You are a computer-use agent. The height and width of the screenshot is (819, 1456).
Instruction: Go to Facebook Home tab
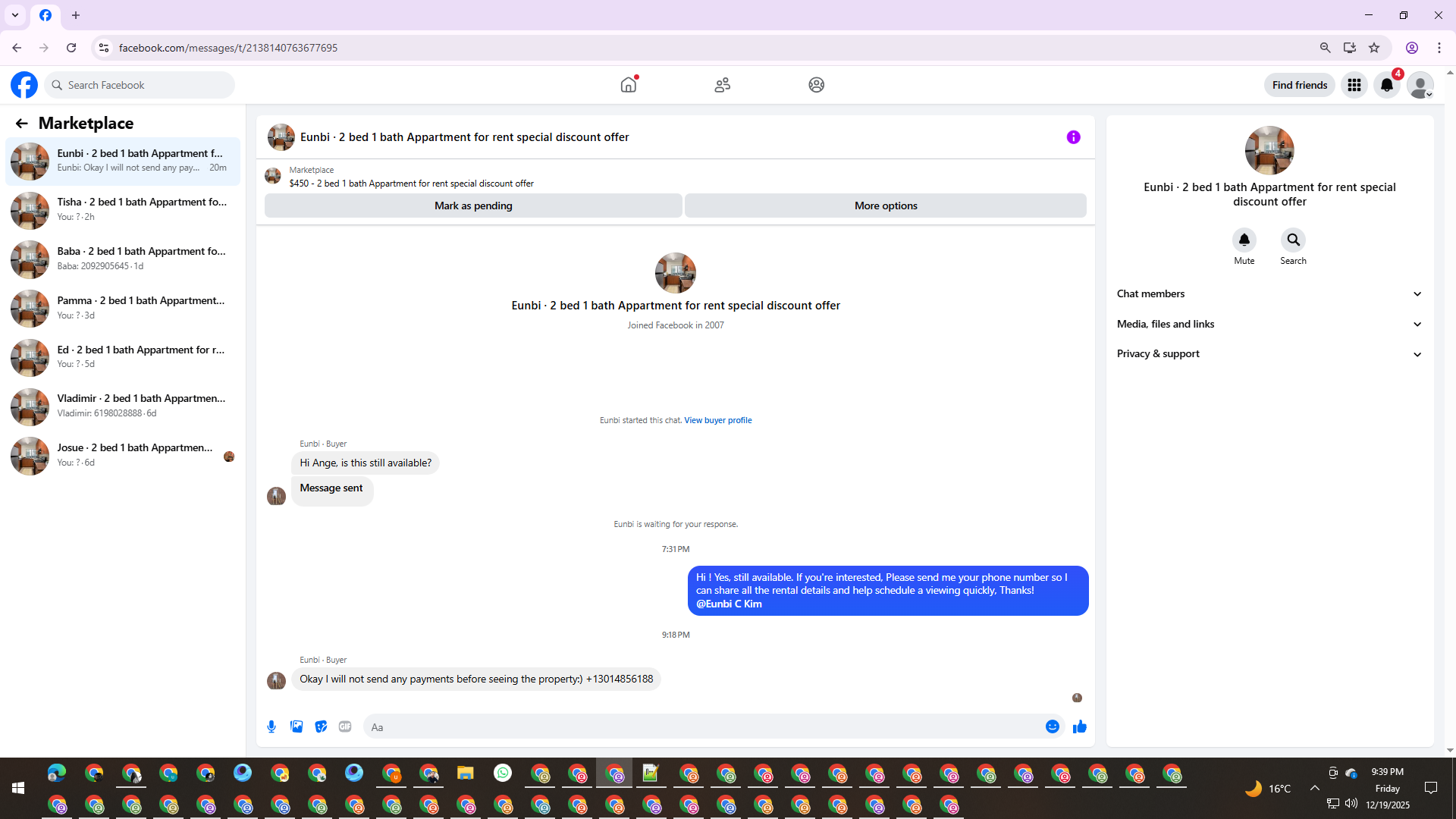pos(628,85)
